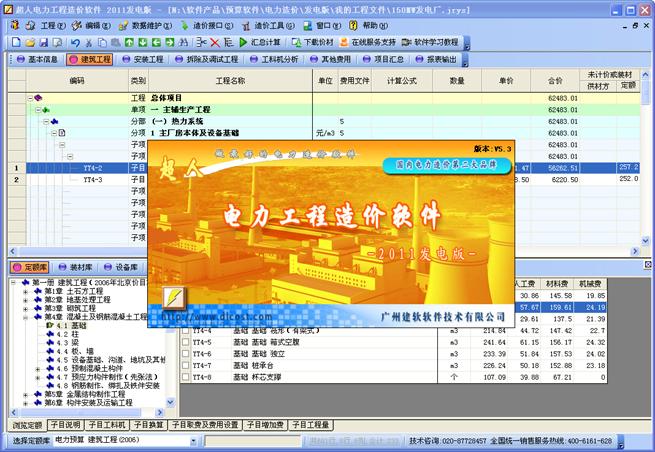Click the green play 汇总计算 icon
This screenshot has width=655, height=452.
(x=243, y=42)
